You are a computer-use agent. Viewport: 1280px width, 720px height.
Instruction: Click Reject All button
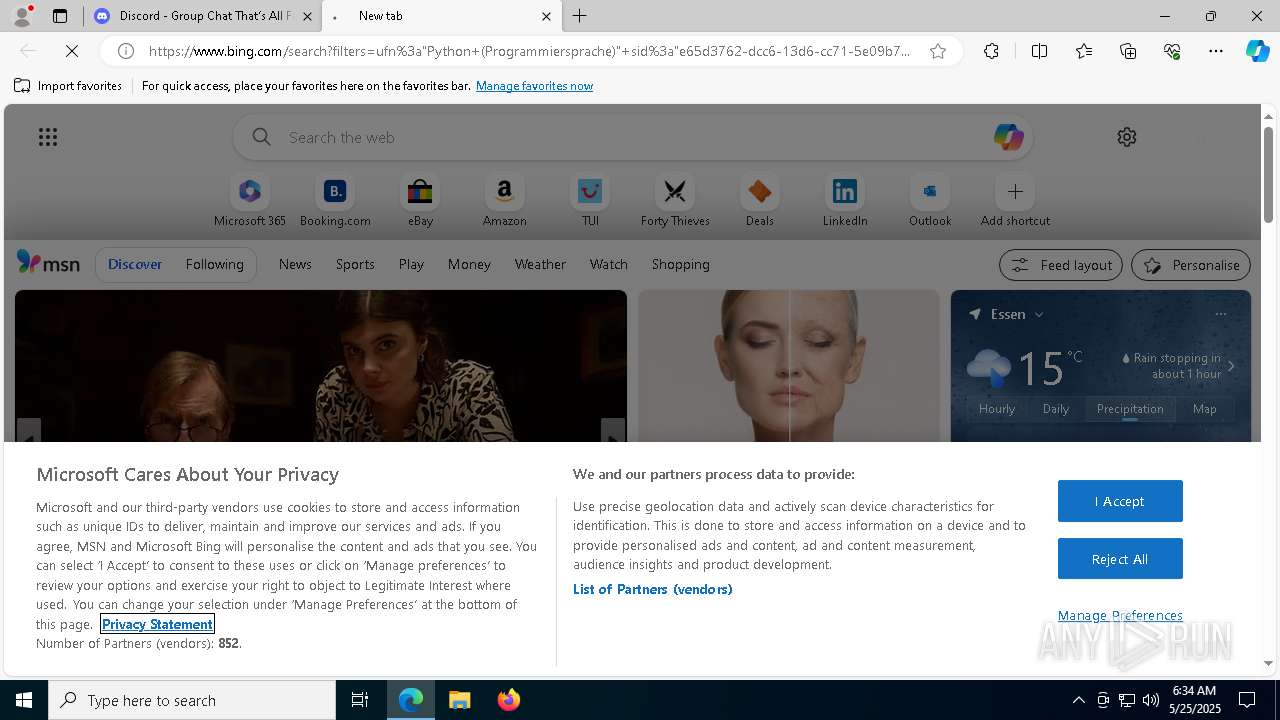point(1120,559)
